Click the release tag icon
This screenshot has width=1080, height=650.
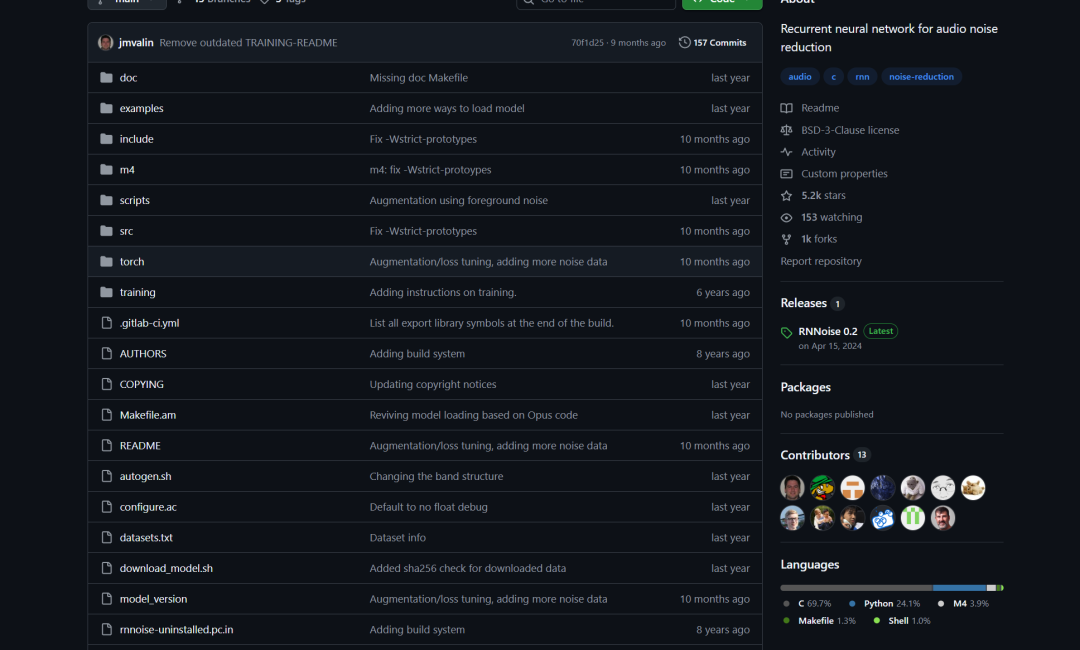click(x=787, y=333)
